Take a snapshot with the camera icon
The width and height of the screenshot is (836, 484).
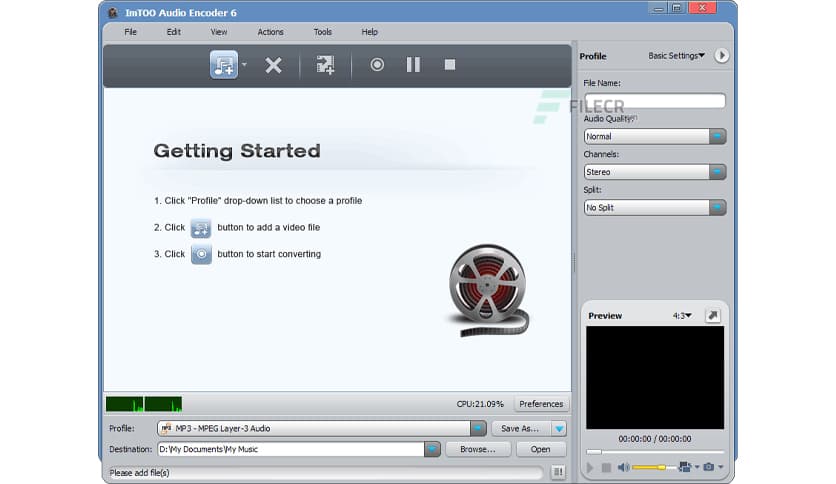coord(709,467)
